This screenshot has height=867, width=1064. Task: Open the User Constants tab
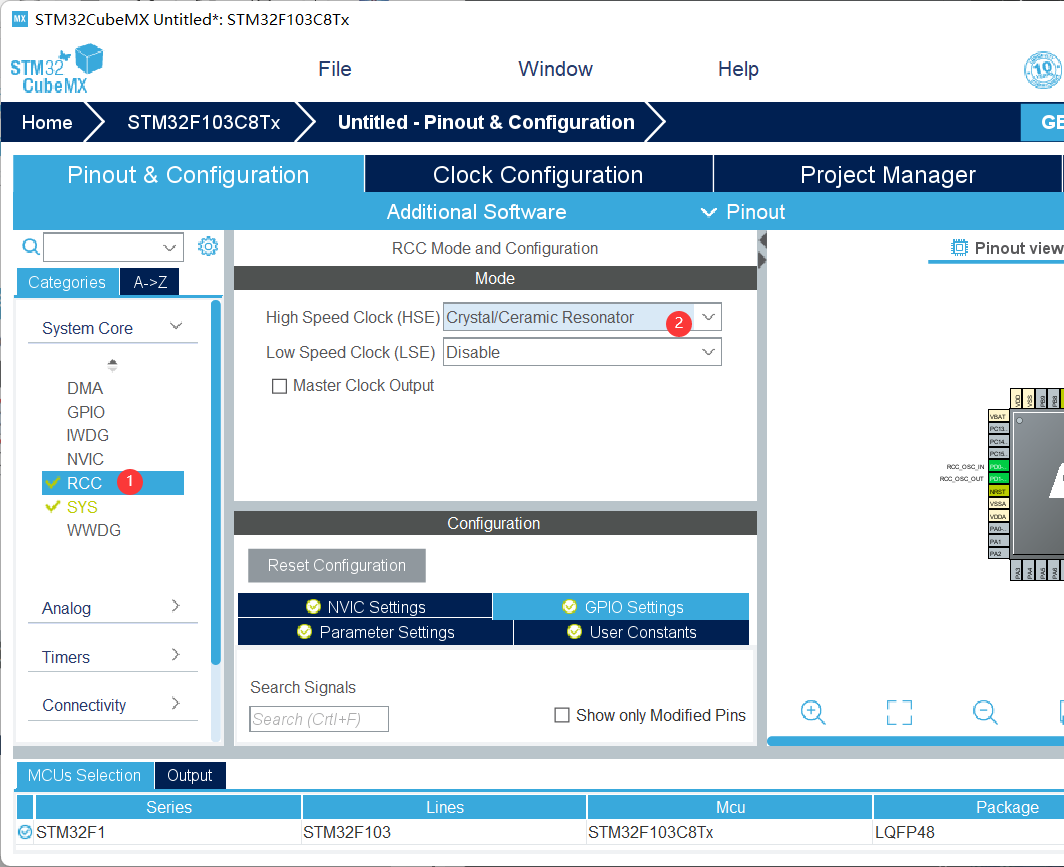click(631, 632)
